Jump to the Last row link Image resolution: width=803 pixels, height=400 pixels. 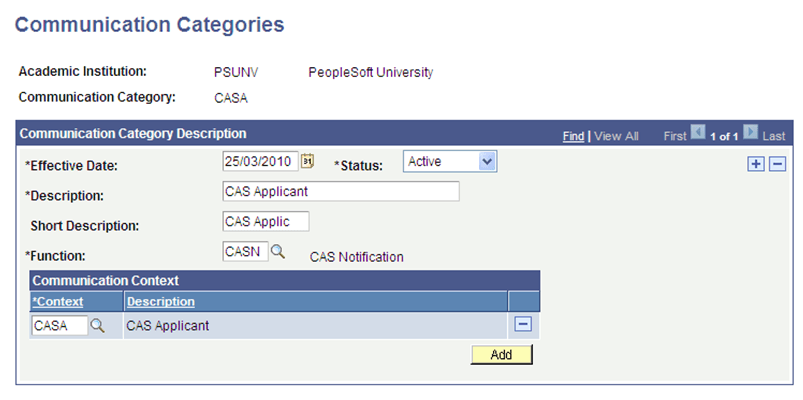click(x=774, y=135)
